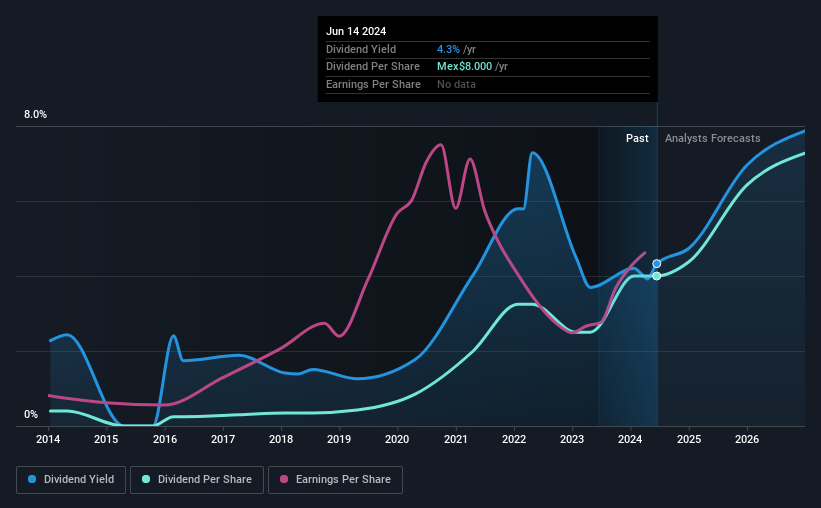
Task: Click the tooltip 'Earnings Per Share' row label
Action: point(373,84)
